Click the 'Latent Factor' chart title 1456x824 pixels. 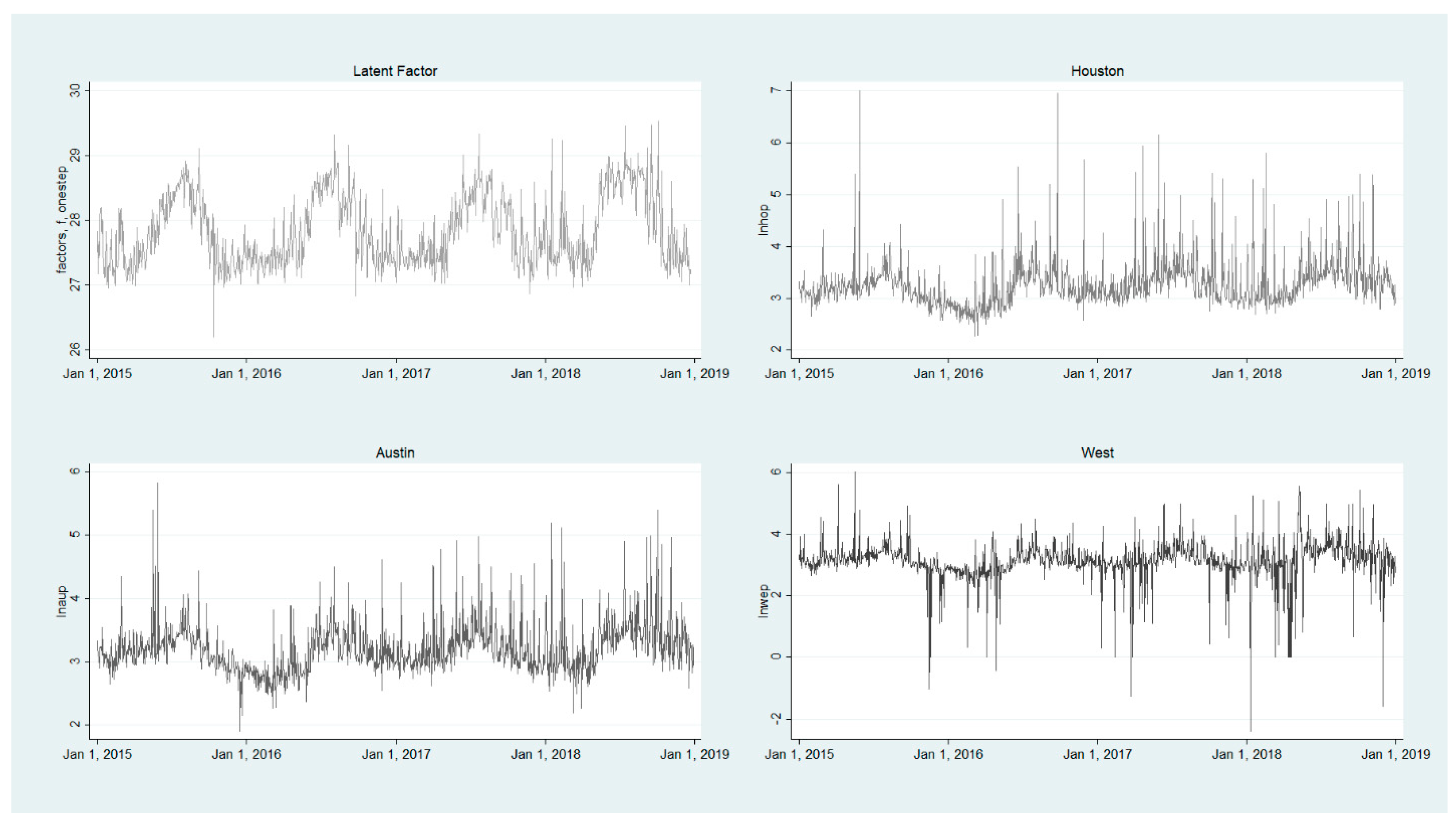click(x=395, y=71)
